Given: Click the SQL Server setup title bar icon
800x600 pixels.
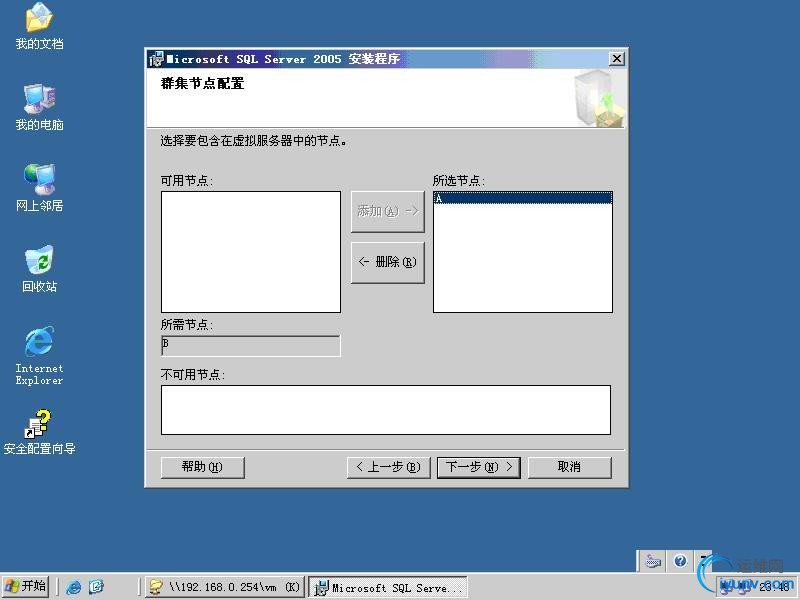Looking at the screenshot, I should tap(156, 59).
